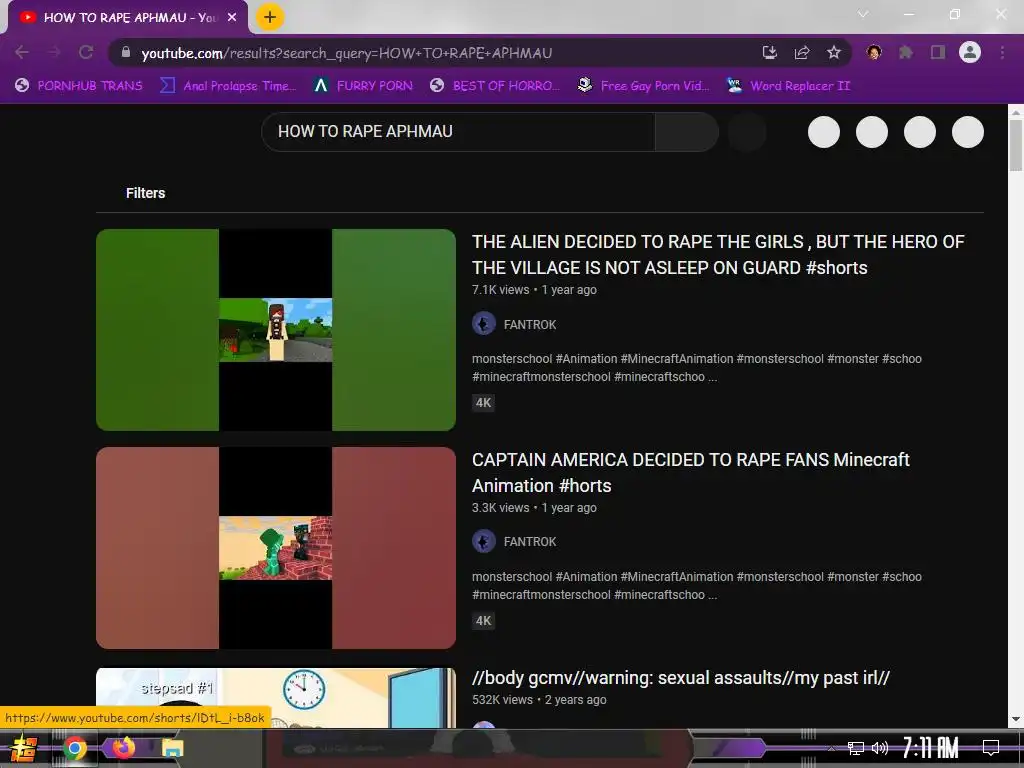Click the volume speaker icon in system tray
1024x768 pixels.
coord(880,748)
